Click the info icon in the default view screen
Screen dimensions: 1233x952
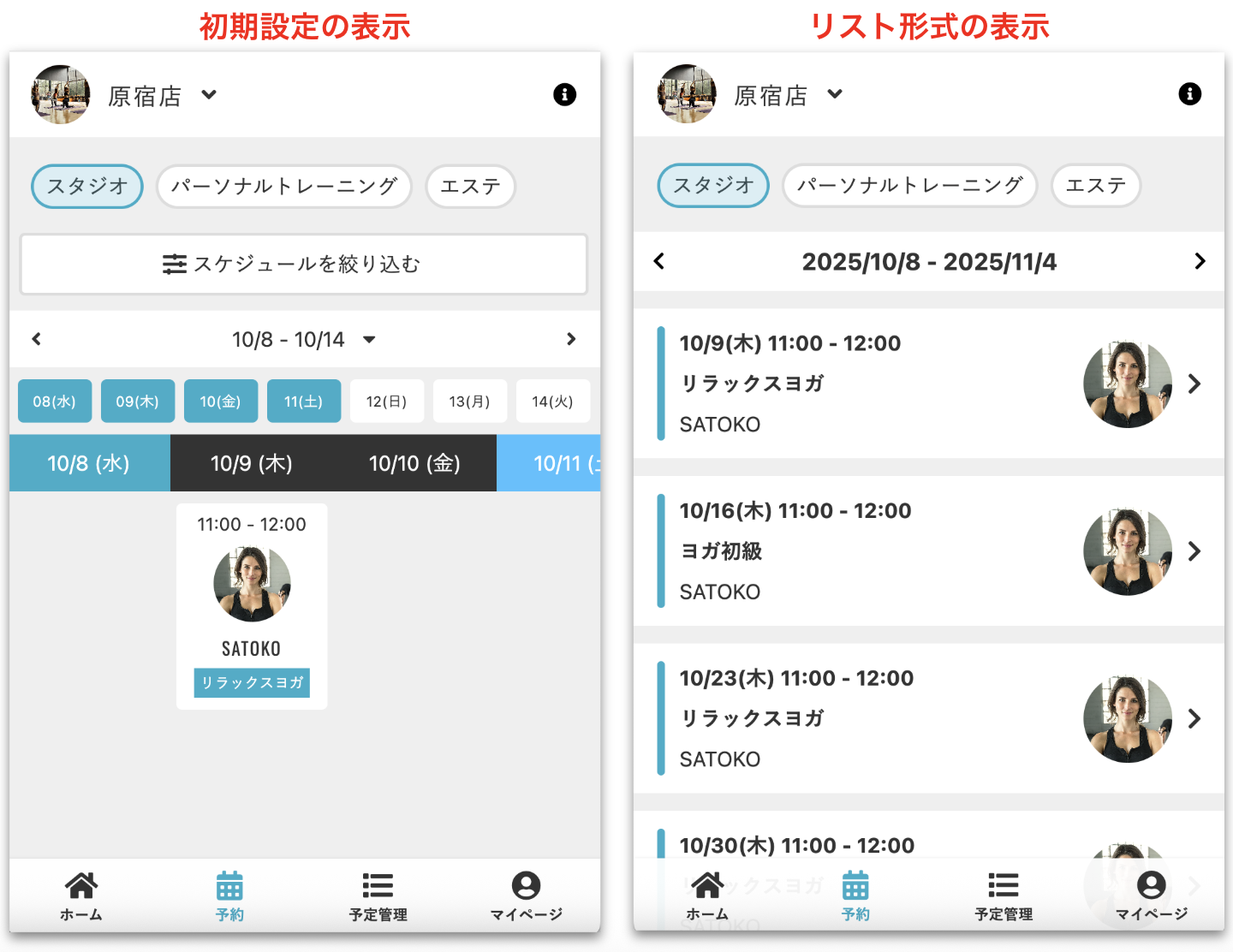(x=564, y=94)
